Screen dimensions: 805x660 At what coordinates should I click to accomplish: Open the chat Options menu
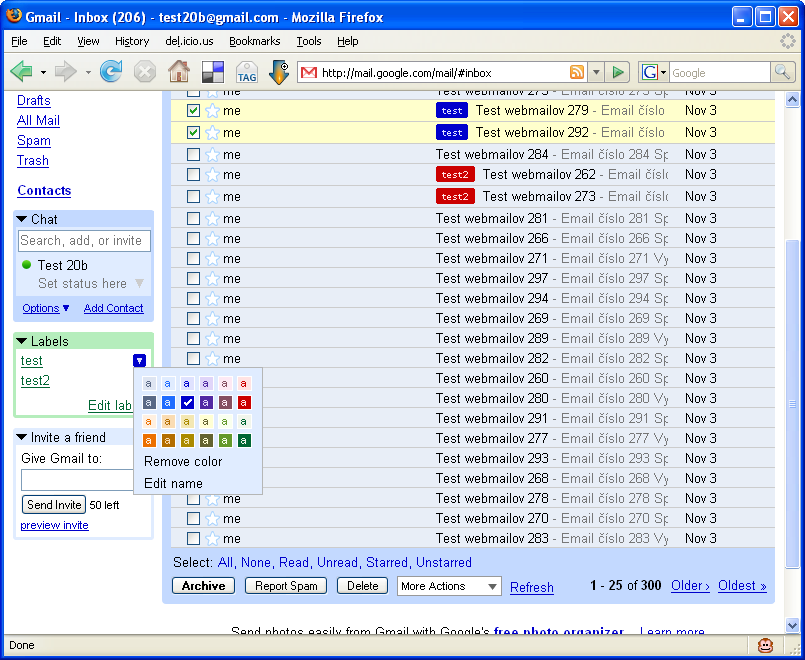(45, 308)
